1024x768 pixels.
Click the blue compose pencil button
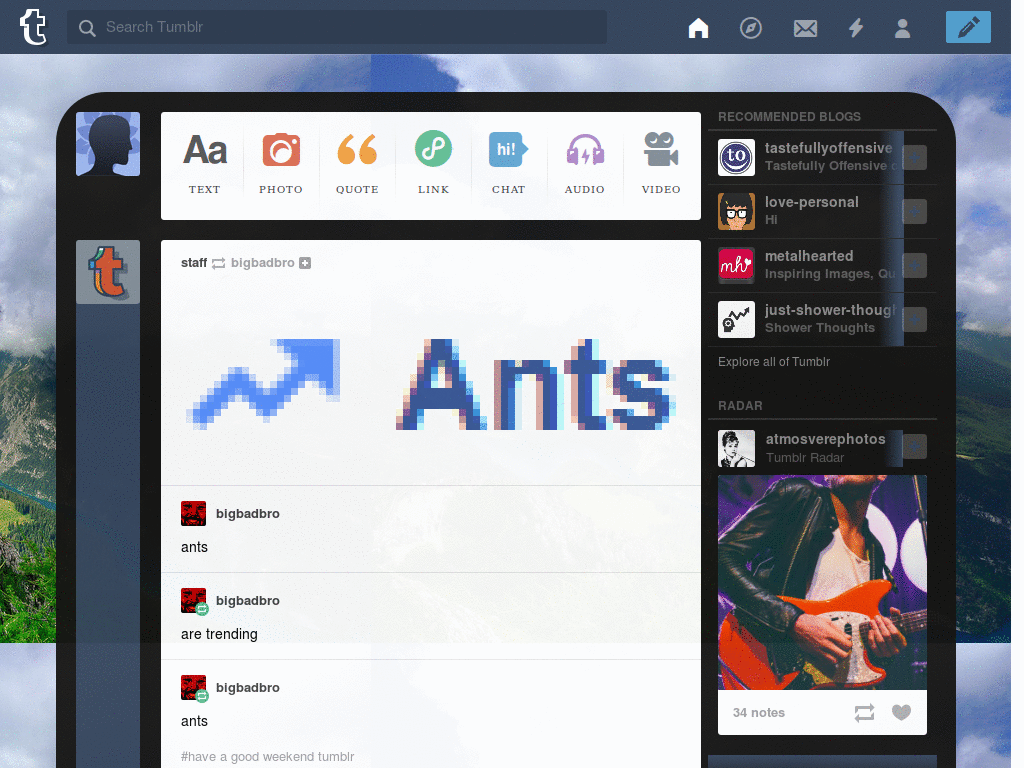point(968,27)
